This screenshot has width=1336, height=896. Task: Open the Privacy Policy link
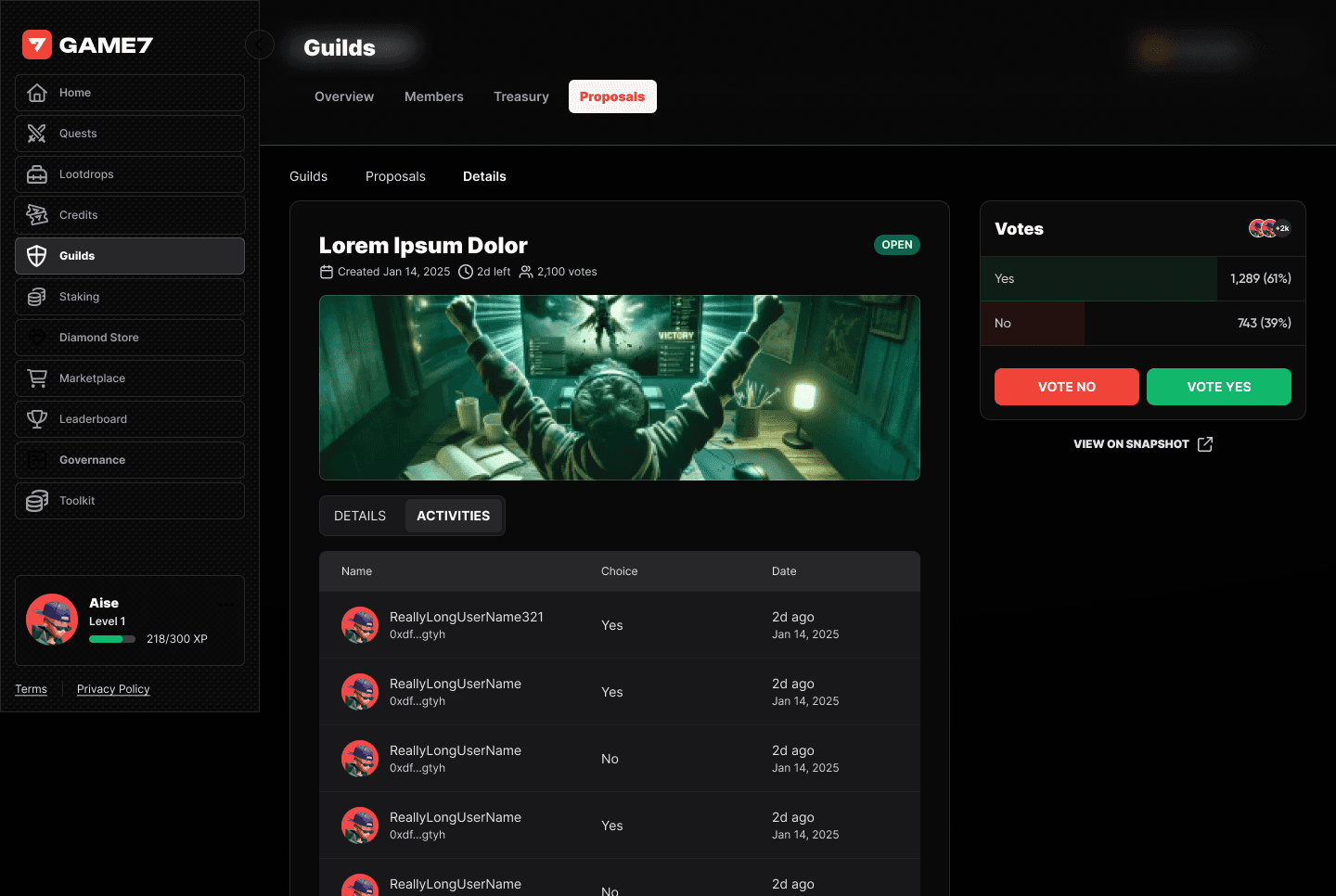(x=113, y=689)
